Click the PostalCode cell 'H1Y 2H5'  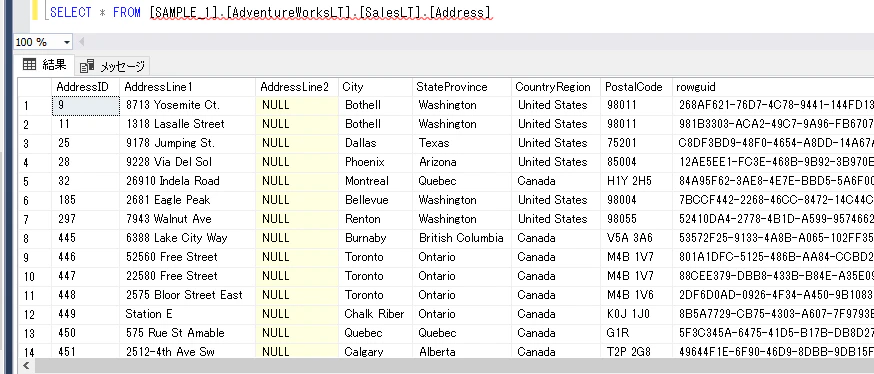[x=637, y=181]
